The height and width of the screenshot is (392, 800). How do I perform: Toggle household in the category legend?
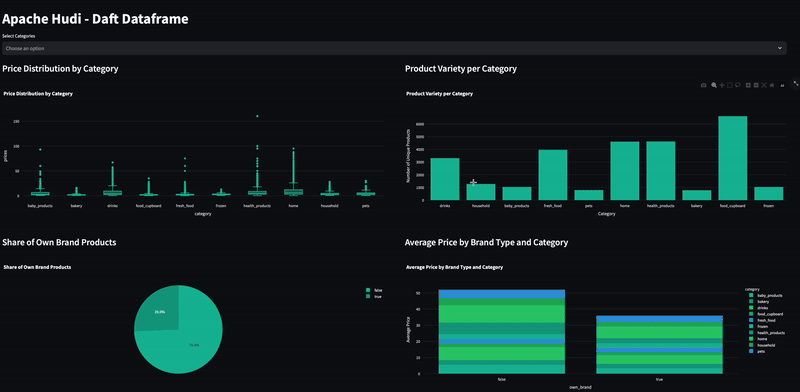[x=762, y=345]
